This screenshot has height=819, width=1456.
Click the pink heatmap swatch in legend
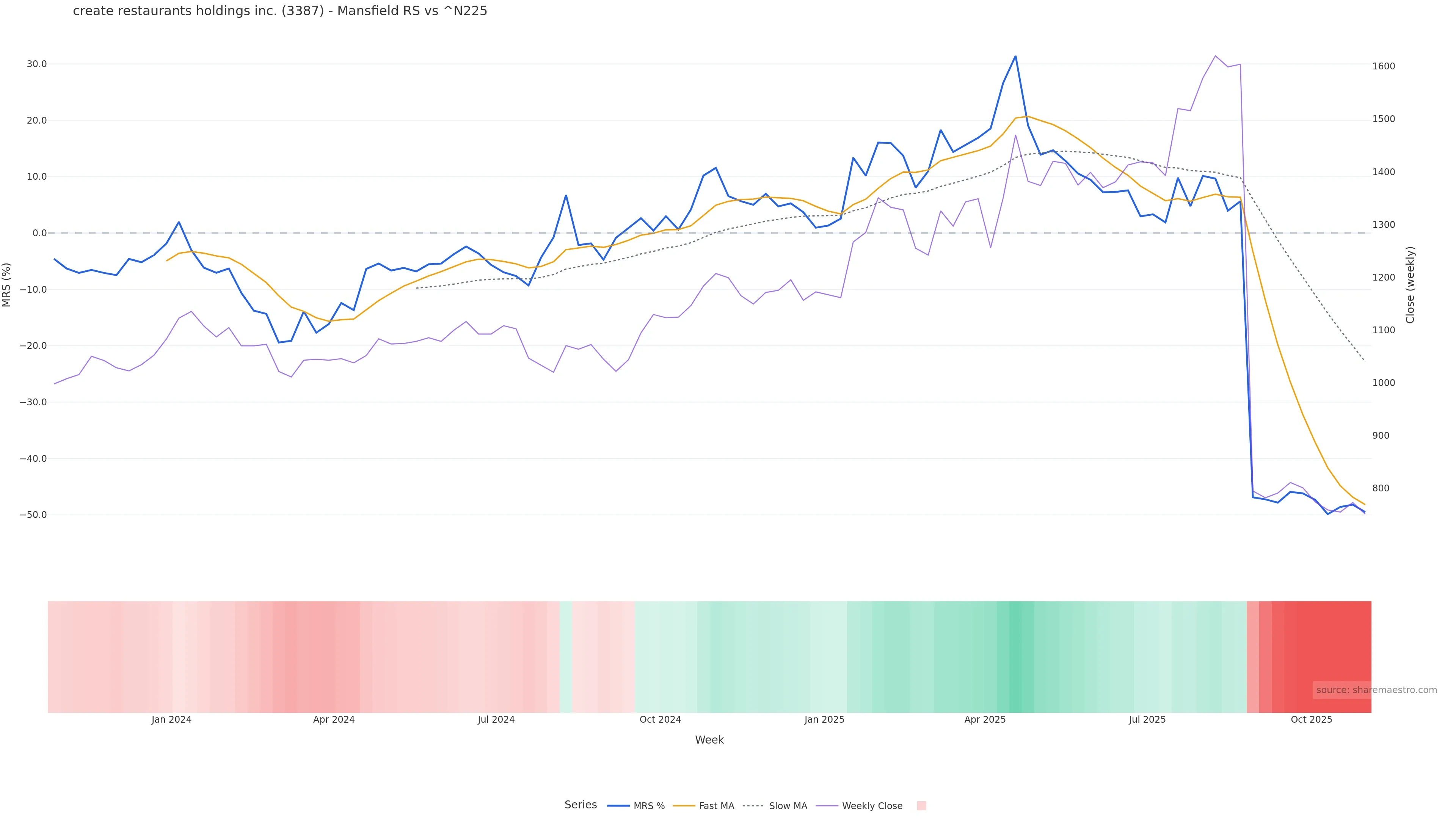tap(921, 806)
